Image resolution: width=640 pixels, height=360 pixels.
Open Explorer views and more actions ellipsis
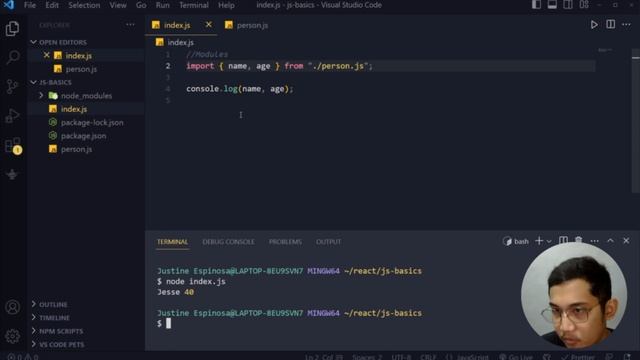130,25
